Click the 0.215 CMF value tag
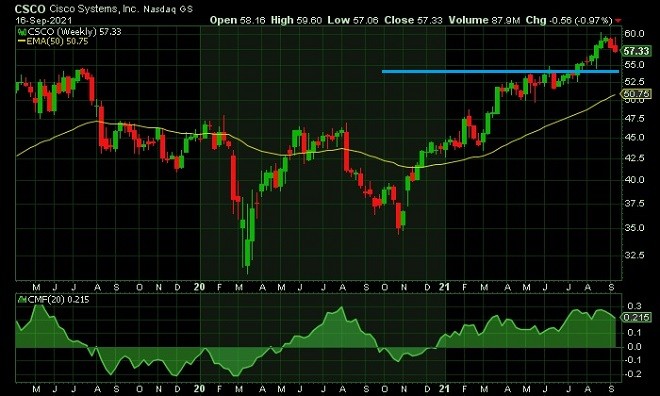 coord(636,317)
